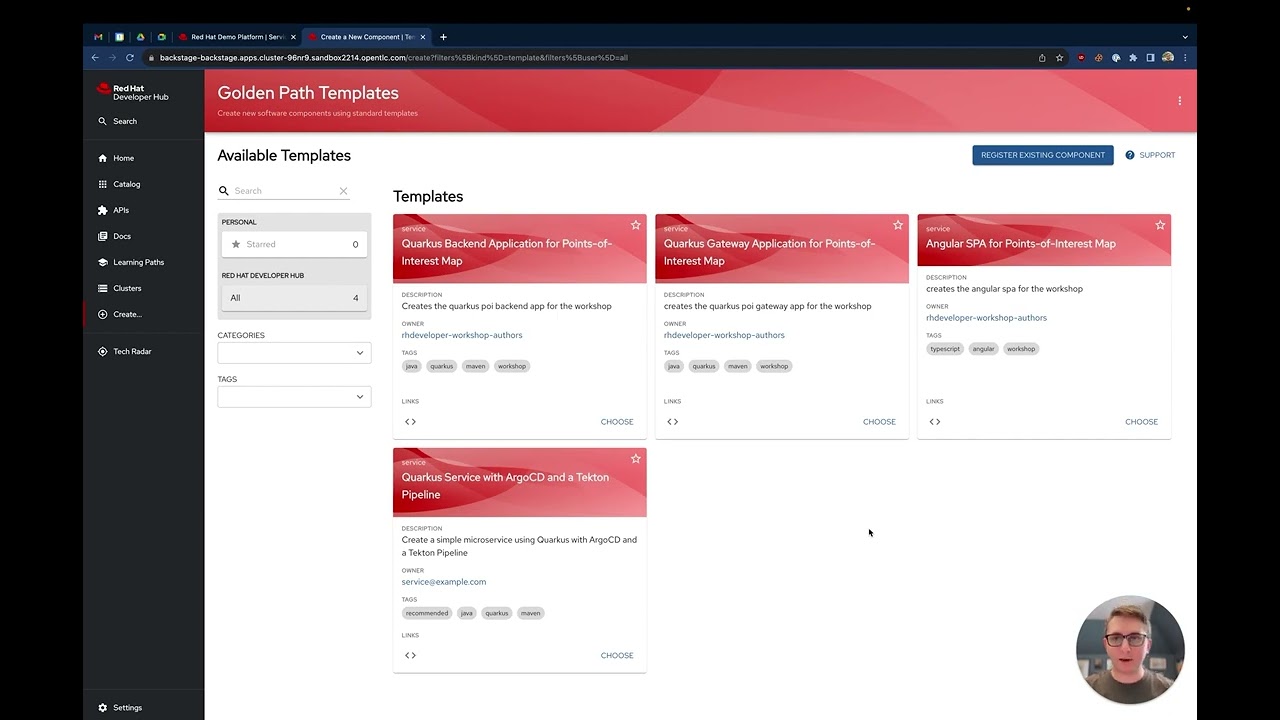The image size is (1280, 720).
Task: Filter by All templates
Action: click(x=294, y=297)
